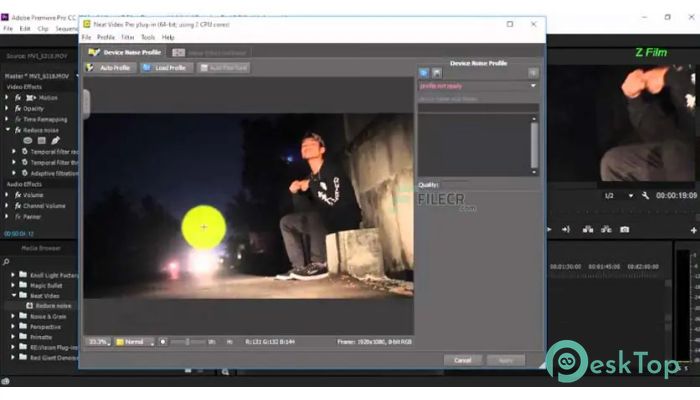
Task: Click the profile description input field
Action: (x=478, y=108)
